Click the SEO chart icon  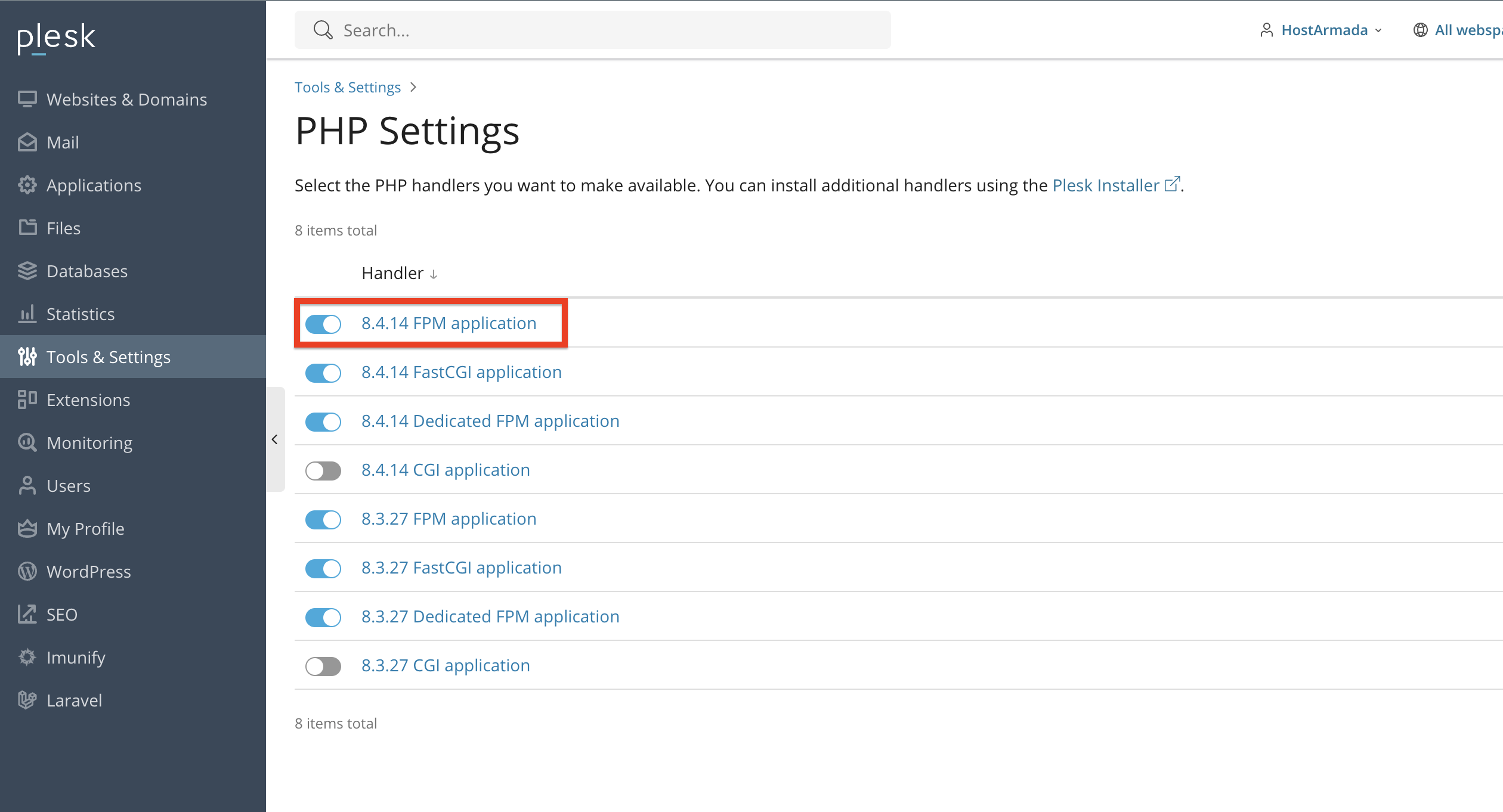point(27,614)
